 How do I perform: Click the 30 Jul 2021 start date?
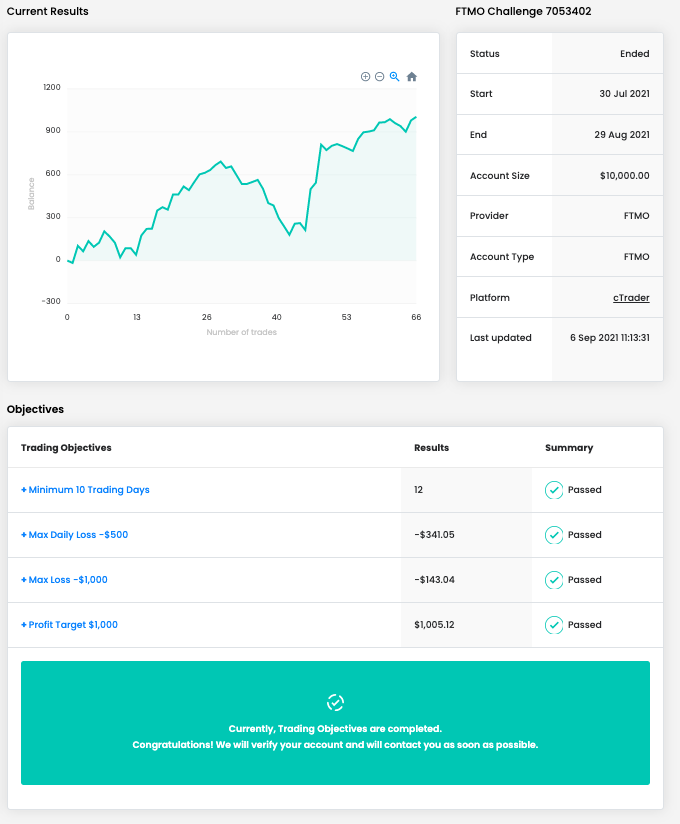coord(624,94)
